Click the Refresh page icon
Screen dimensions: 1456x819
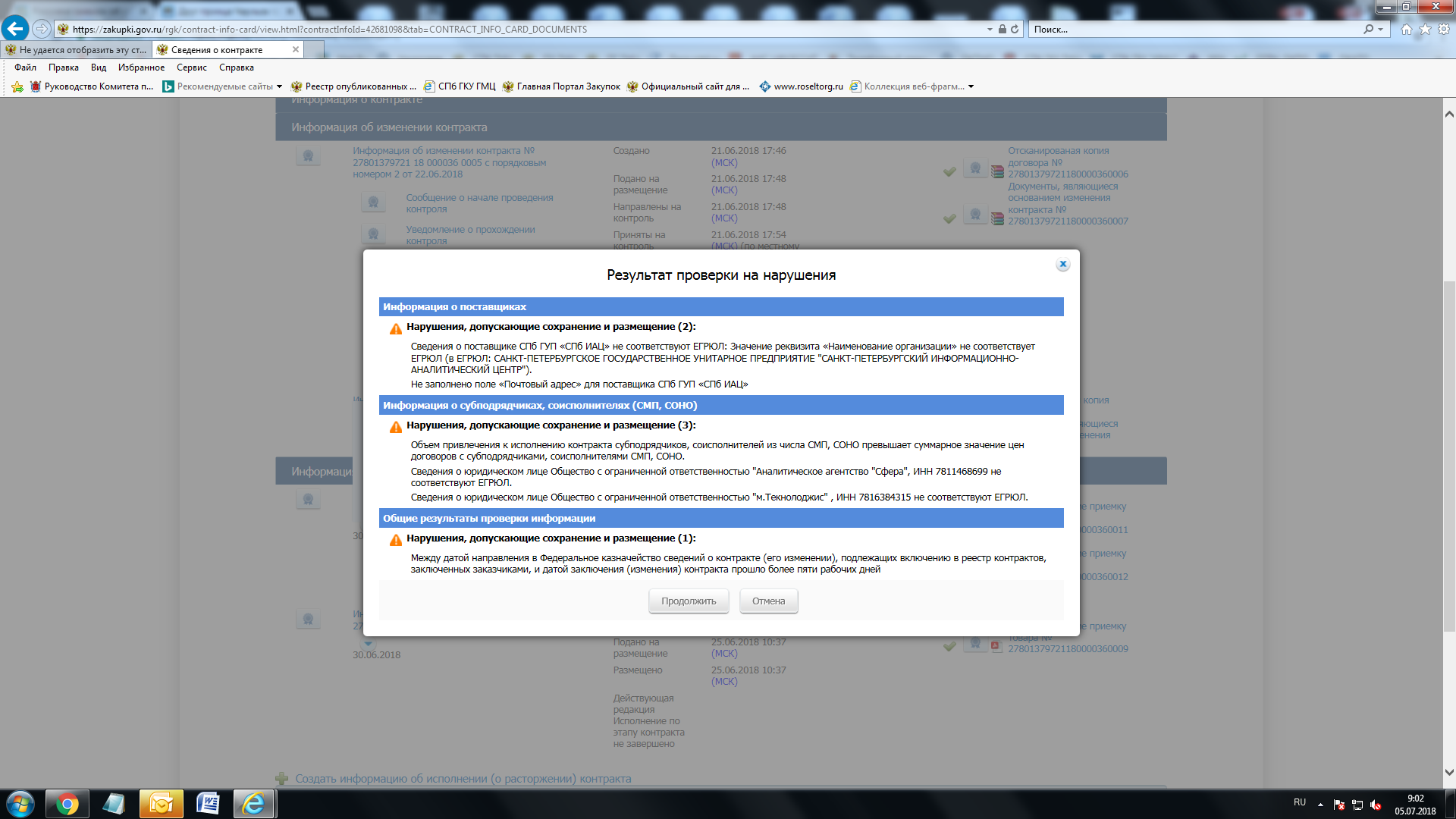(1015, 29)
